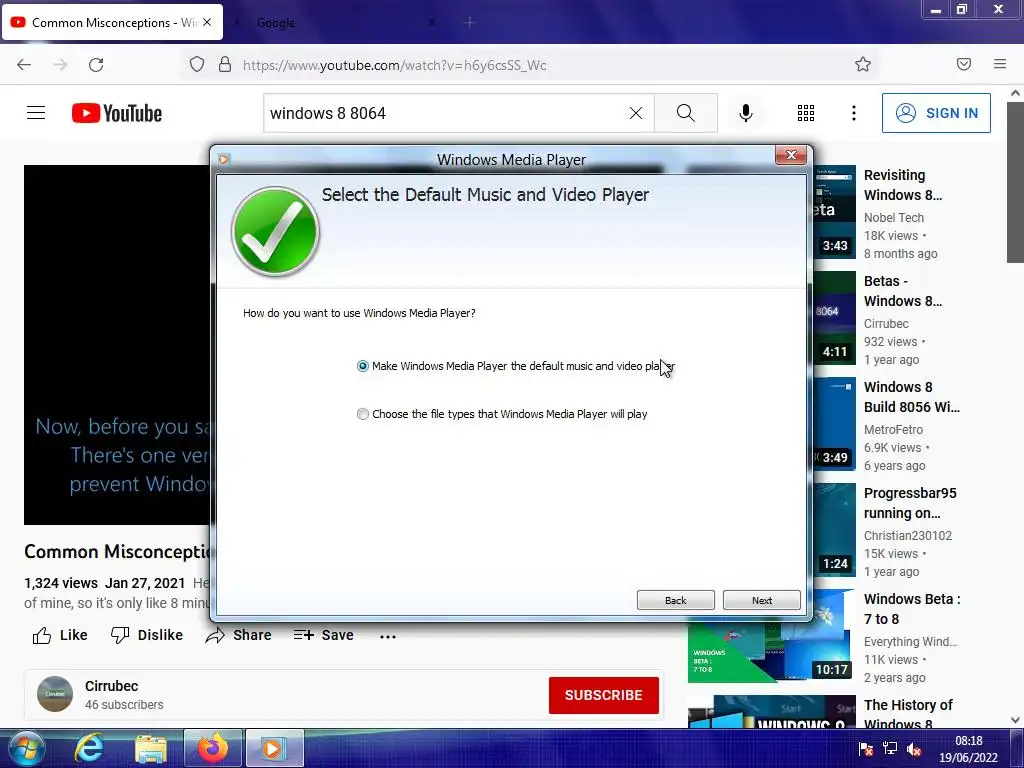Open the YouTube hamburger guide menu
The image size is (1024, 768).
coord(36,113)
